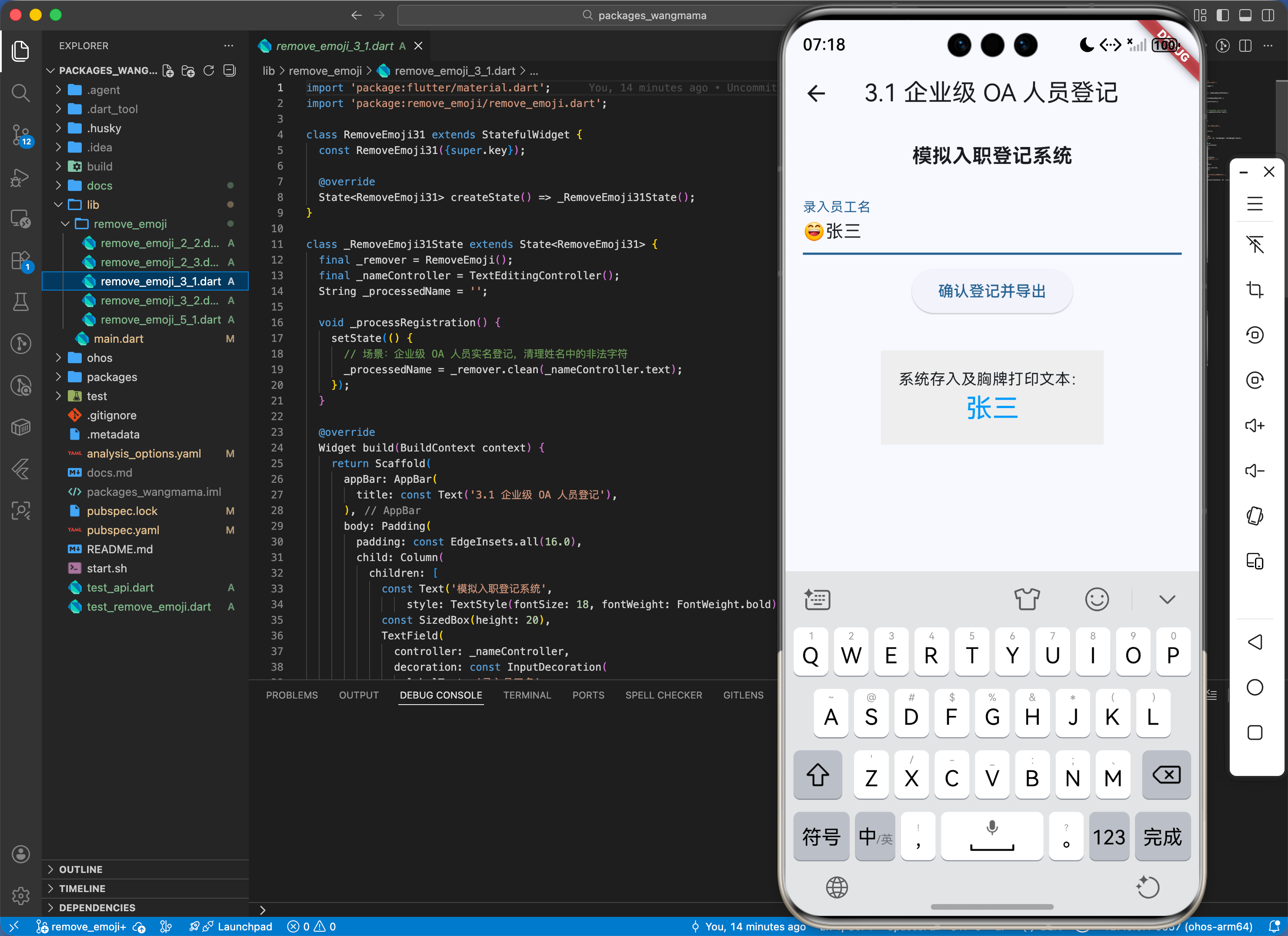Open the PROBLEMS panel tab
Image resolution: width=1288 pixels, height=936 pixels.
292,695
